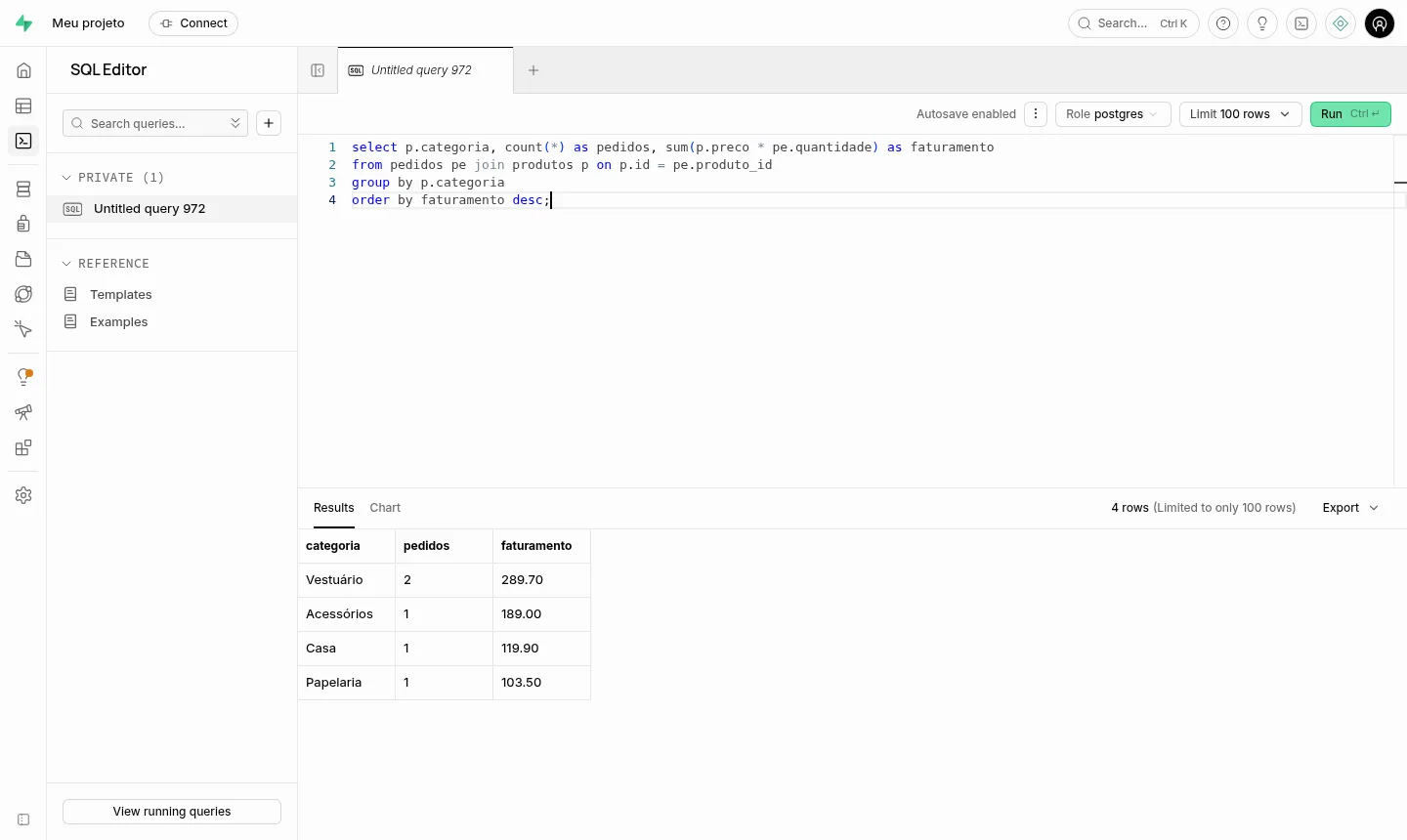This screenshot has width=1407, height=840.
Task: Open the Integrations sidebar icon
Action: coord(23,448)
